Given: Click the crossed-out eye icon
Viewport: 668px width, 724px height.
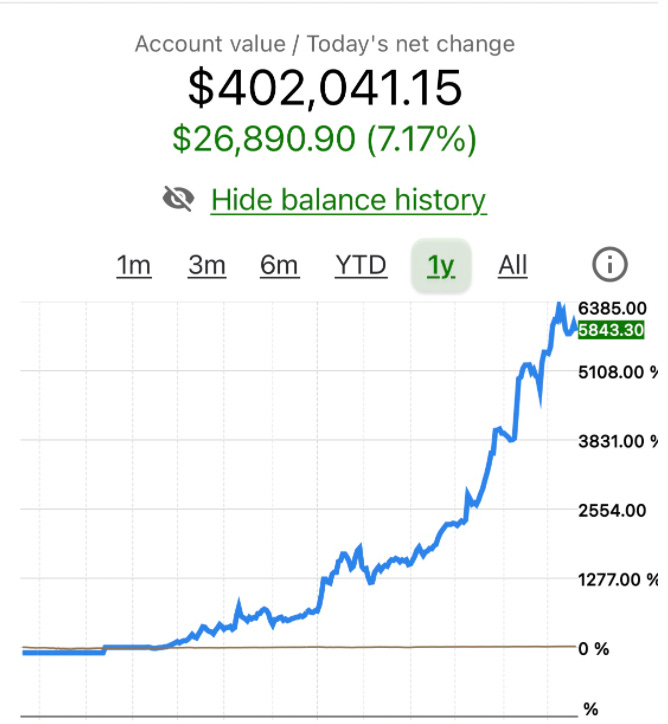Looking at the screenshot, I should [179, 200].
